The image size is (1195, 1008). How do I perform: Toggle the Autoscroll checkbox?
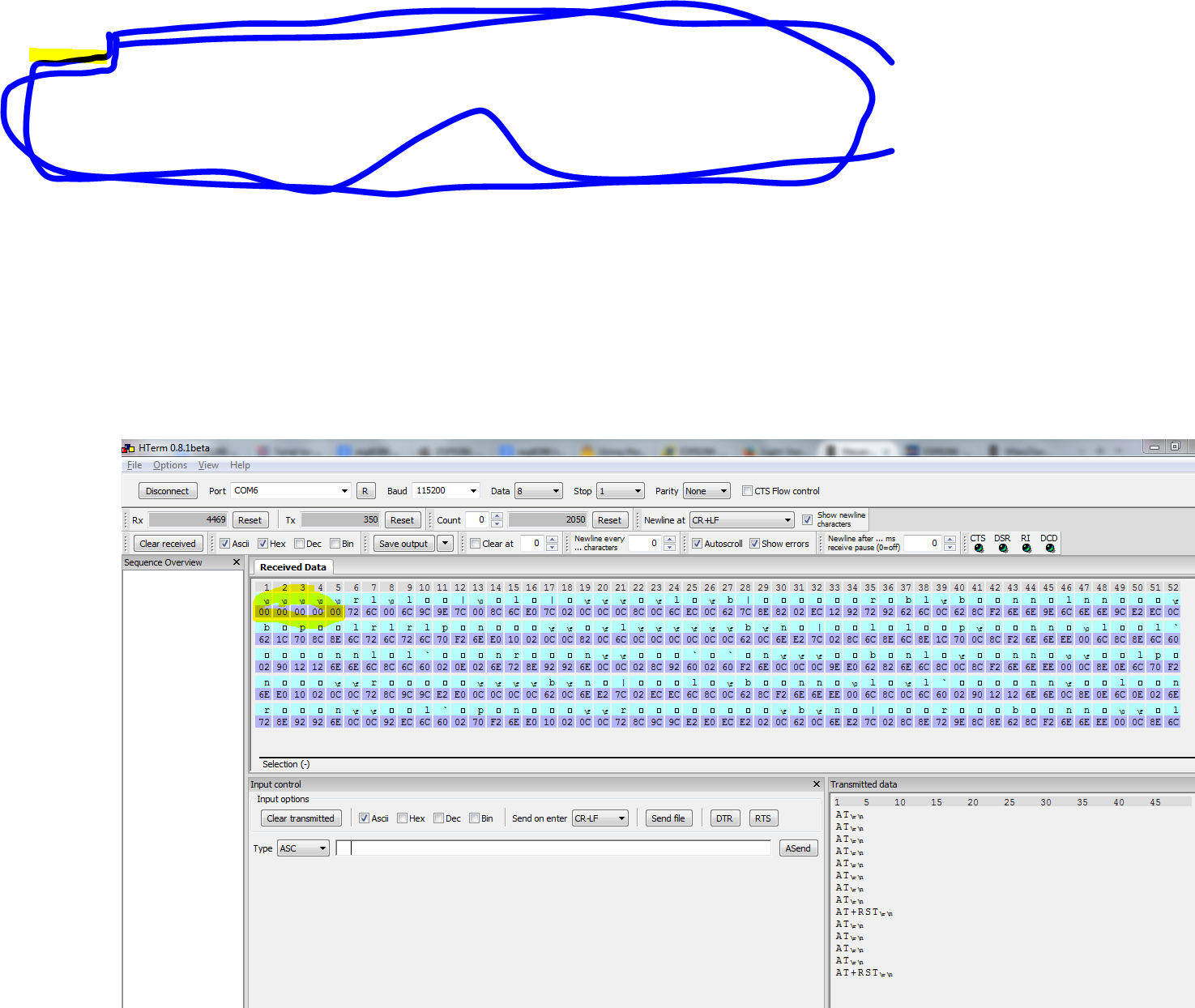pos(697,544)
